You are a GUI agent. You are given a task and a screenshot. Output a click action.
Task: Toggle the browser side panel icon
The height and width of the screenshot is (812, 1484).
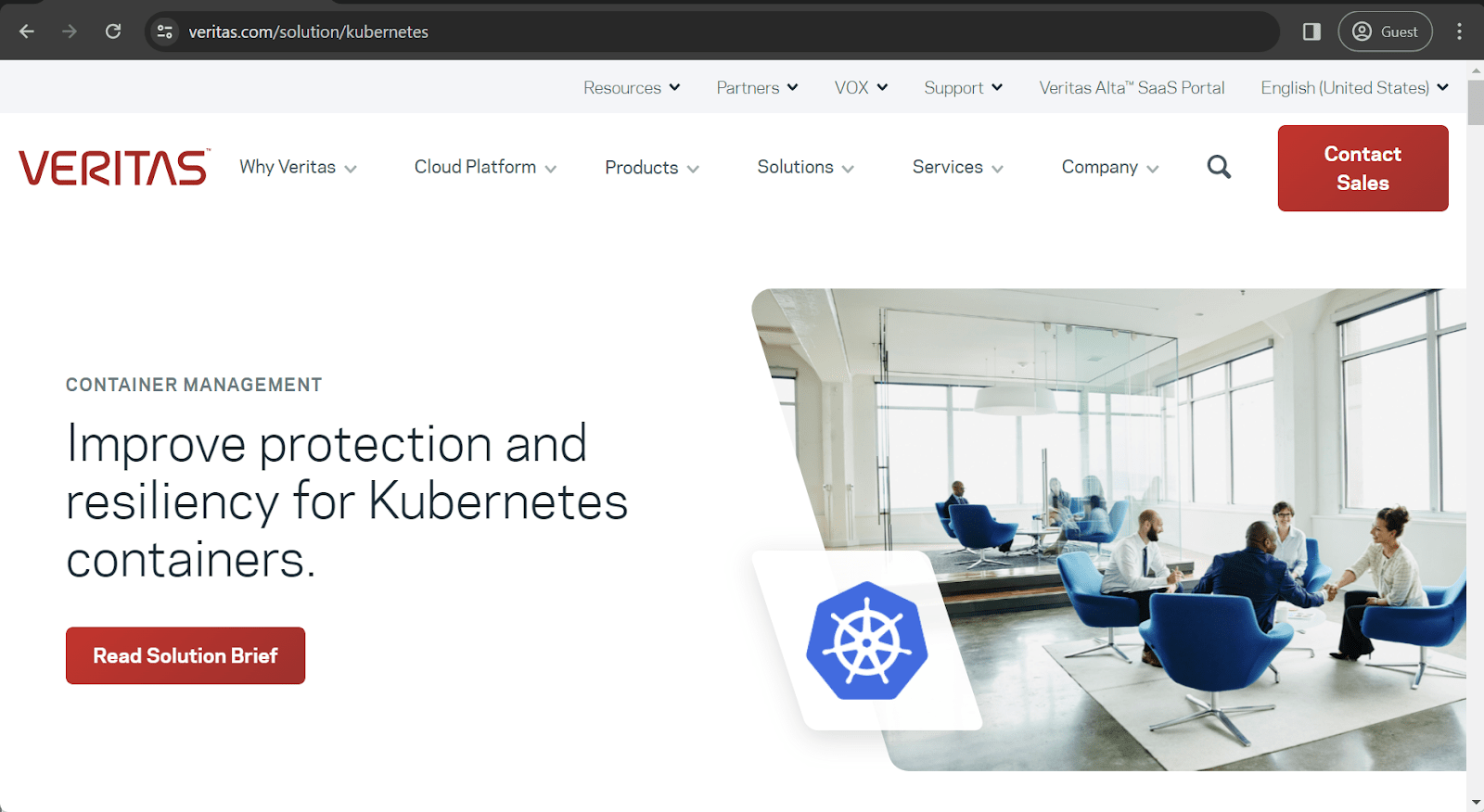[x=1311, y=32]
